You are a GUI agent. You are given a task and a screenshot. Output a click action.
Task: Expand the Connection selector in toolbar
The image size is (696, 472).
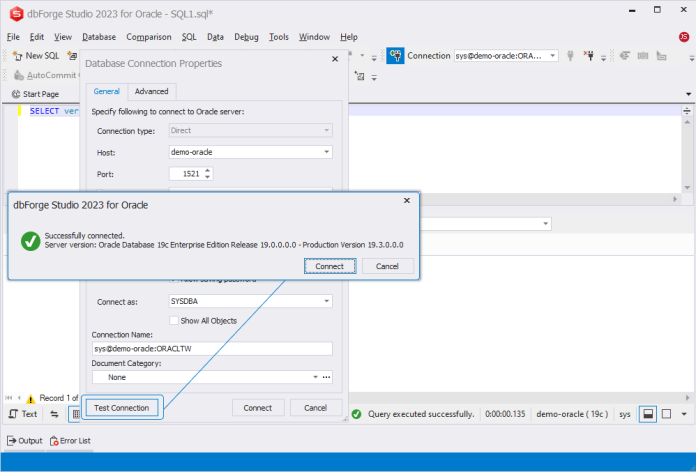[x=553, y=56]
